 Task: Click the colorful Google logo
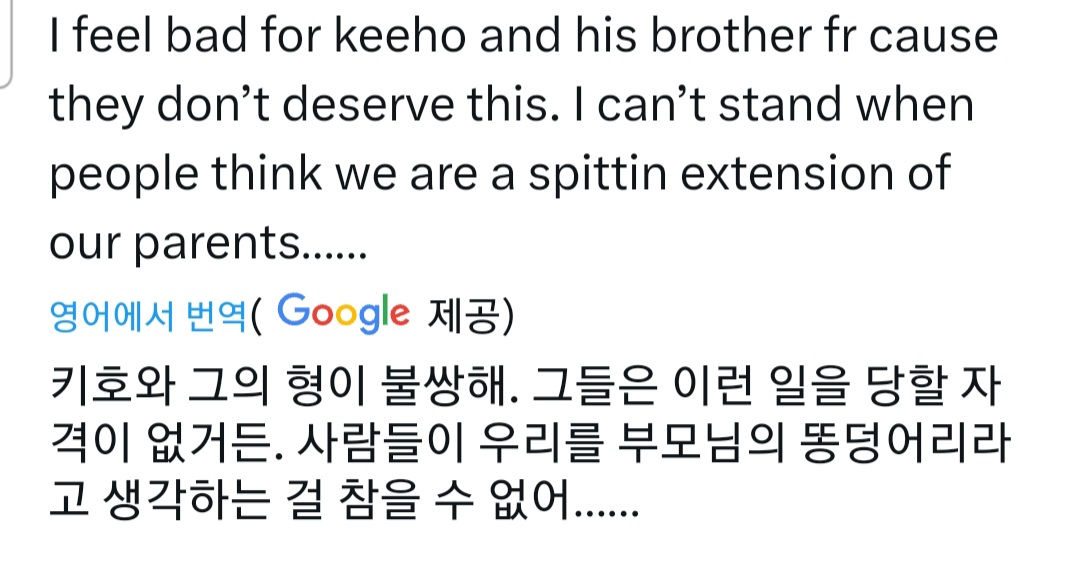343,314
